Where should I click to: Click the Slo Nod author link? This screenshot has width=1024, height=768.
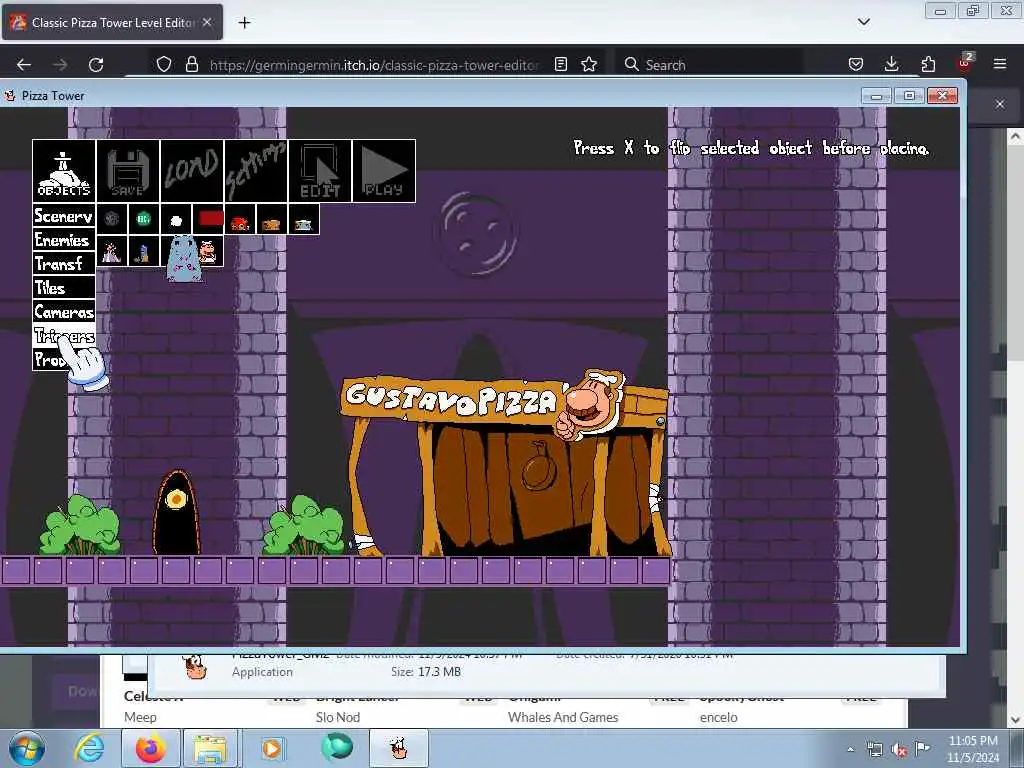[338, 717]
